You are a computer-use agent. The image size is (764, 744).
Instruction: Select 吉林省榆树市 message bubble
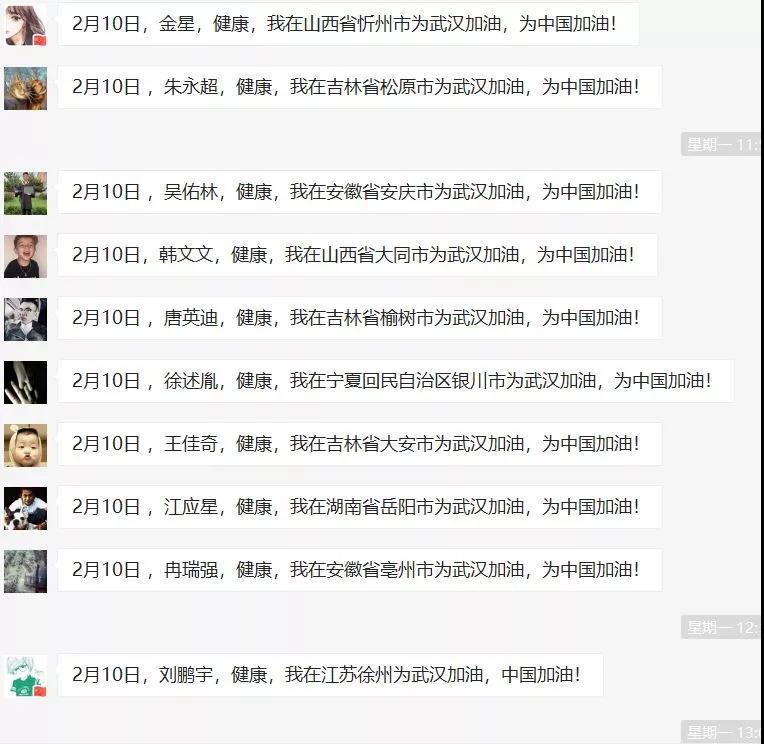pos(360,318)
